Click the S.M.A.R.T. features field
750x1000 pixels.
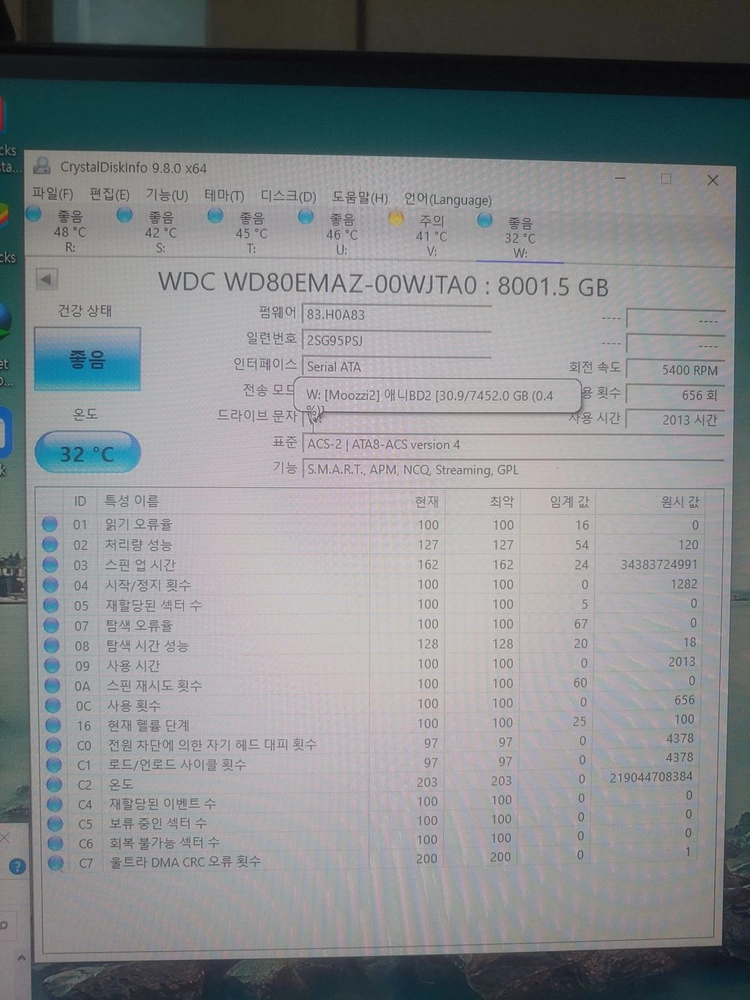point(513,470)
